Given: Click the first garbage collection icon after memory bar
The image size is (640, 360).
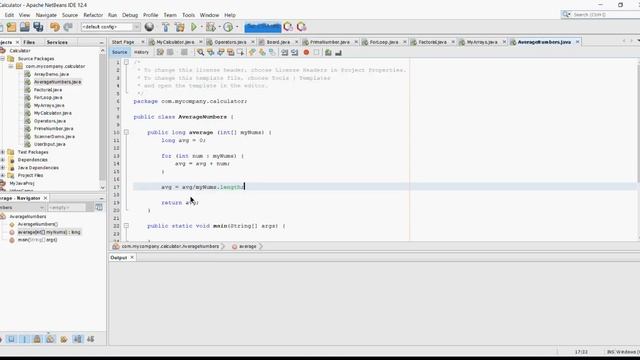Looking at the screenshot, I should click(x=288, y=27).
